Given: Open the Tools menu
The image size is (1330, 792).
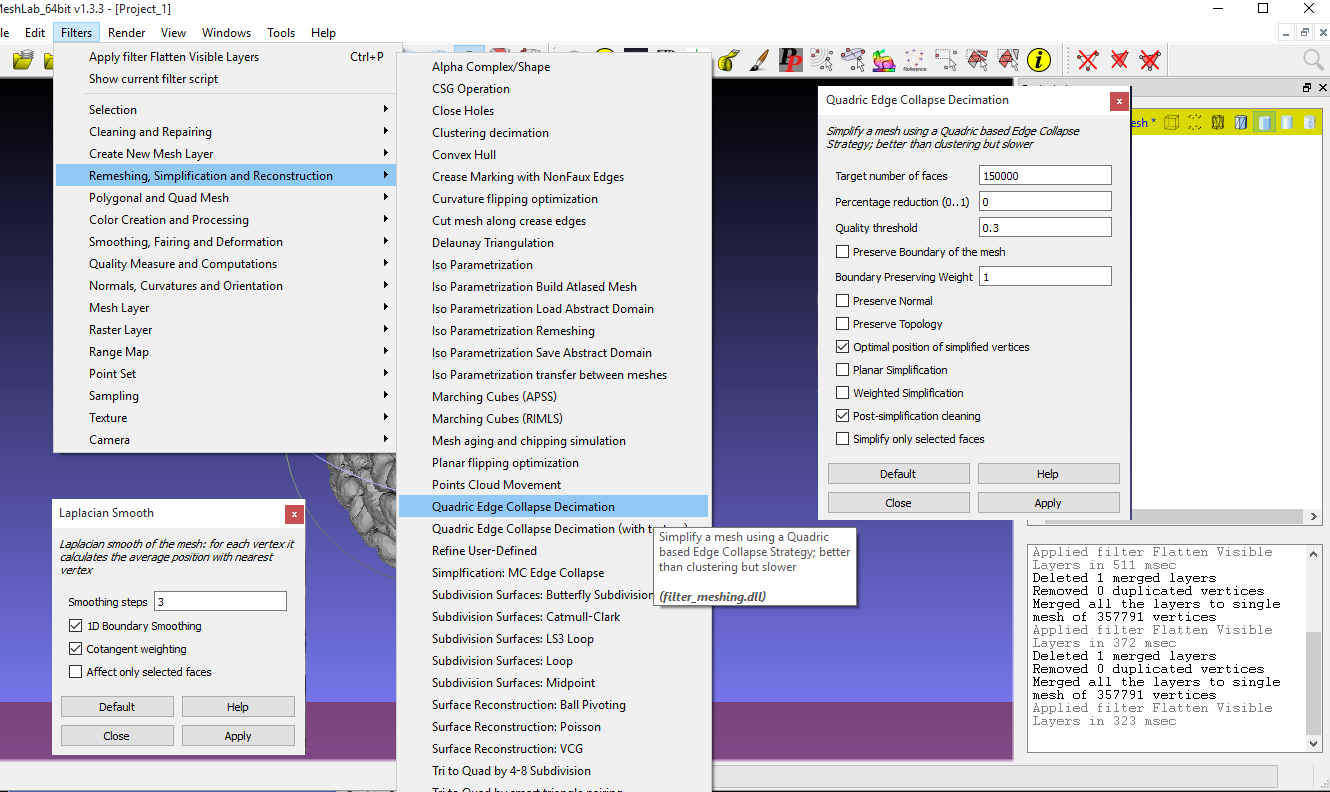Looking at the screenshot, I should [281, 33].
